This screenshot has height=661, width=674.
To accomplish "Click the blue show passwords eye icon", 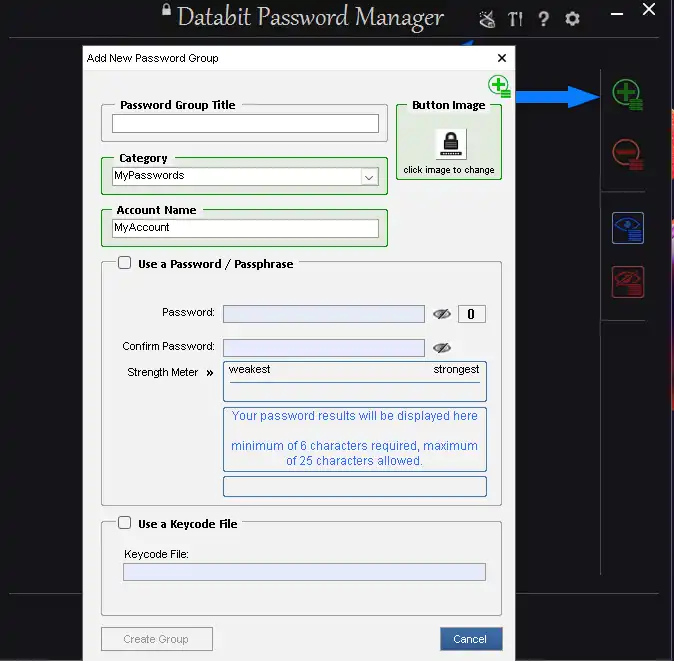I will pos(627,228).
